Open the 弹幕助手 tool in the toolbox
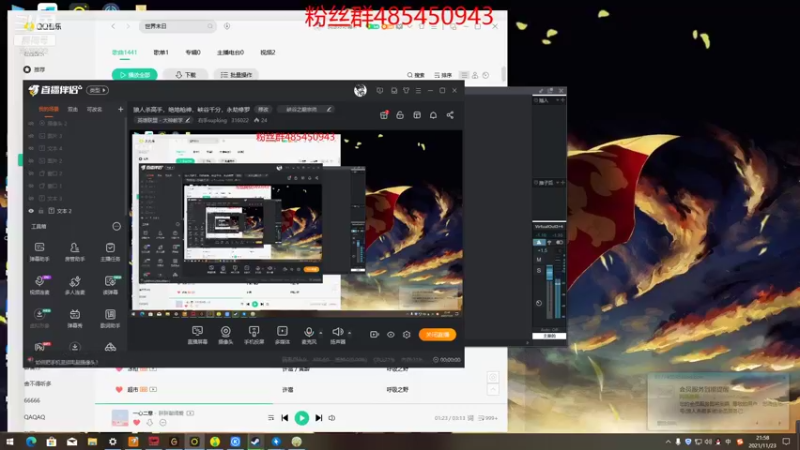The image size is (800, 450). [39, 252]
